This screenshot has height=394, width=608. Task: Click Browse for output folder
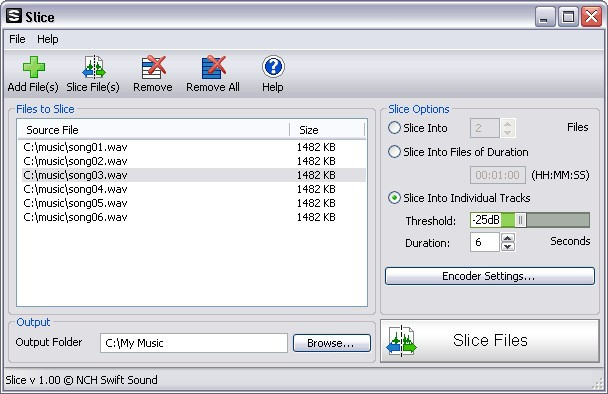click(x=332, y=343)
